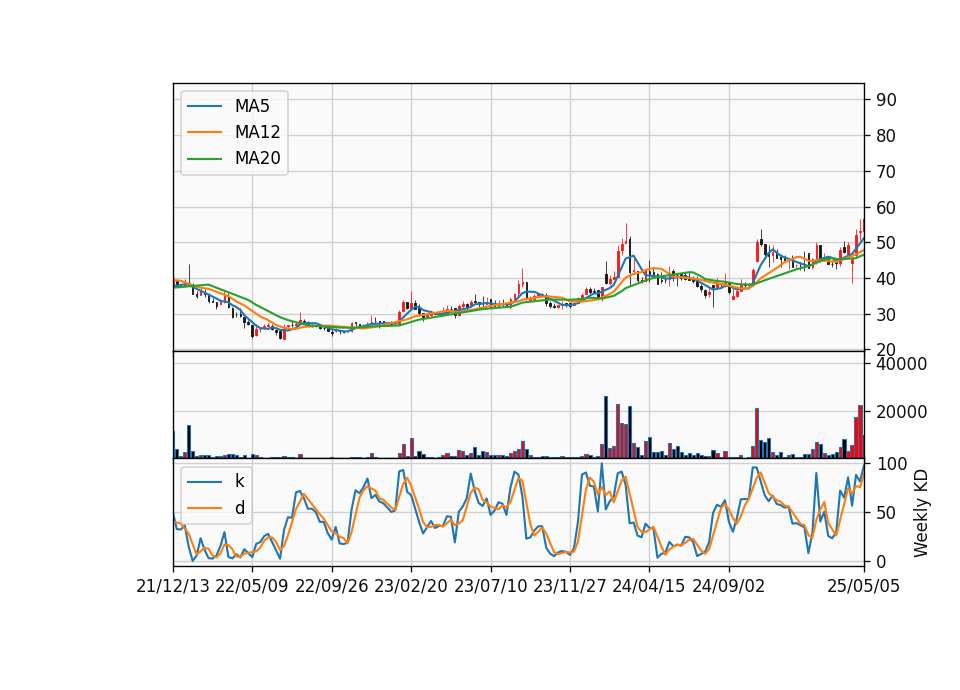This screenshot has height=690, width=960.
Task: Select the 23/02/20 date tick label
Action: pyautogui.click(x=411, y=586)
